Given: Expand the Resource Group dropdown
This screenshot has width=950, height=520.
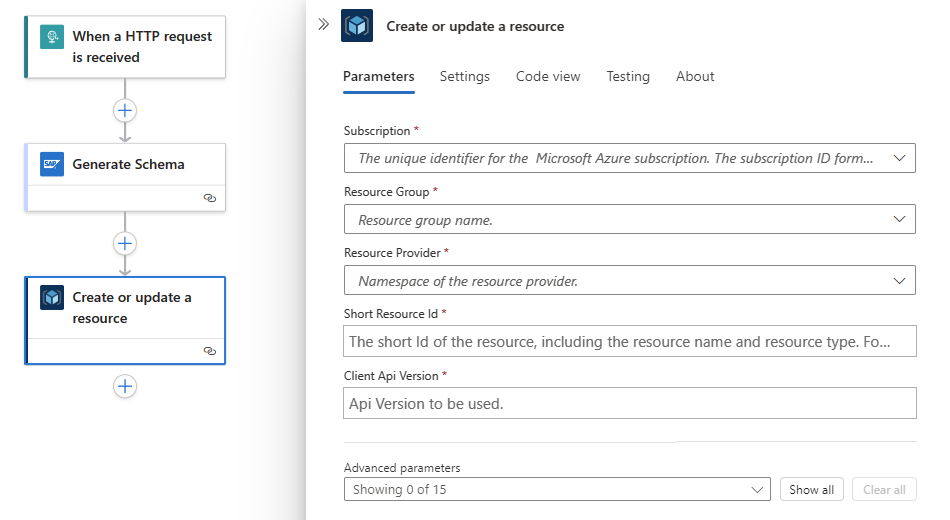Looking at the screenshot, I should click(x=629, y=219).
